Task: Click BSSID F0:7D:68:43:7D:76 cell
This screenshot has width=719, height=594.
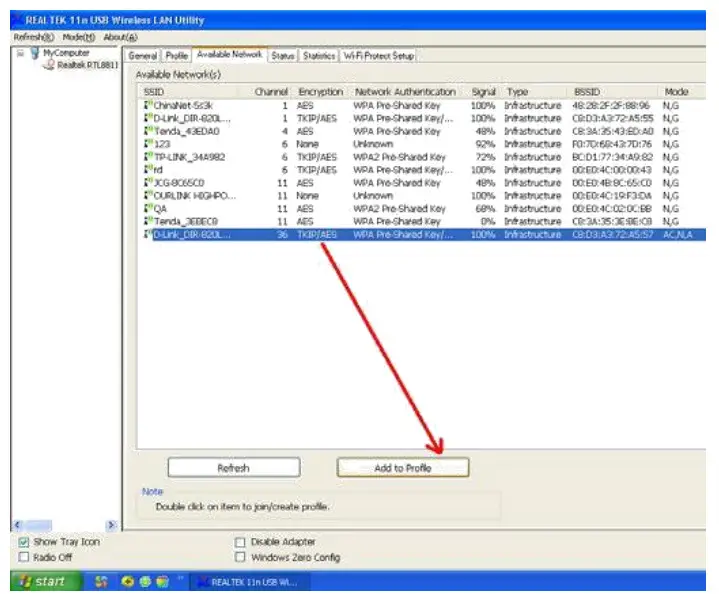Action: pyautogui.click(x=612, y=144)
